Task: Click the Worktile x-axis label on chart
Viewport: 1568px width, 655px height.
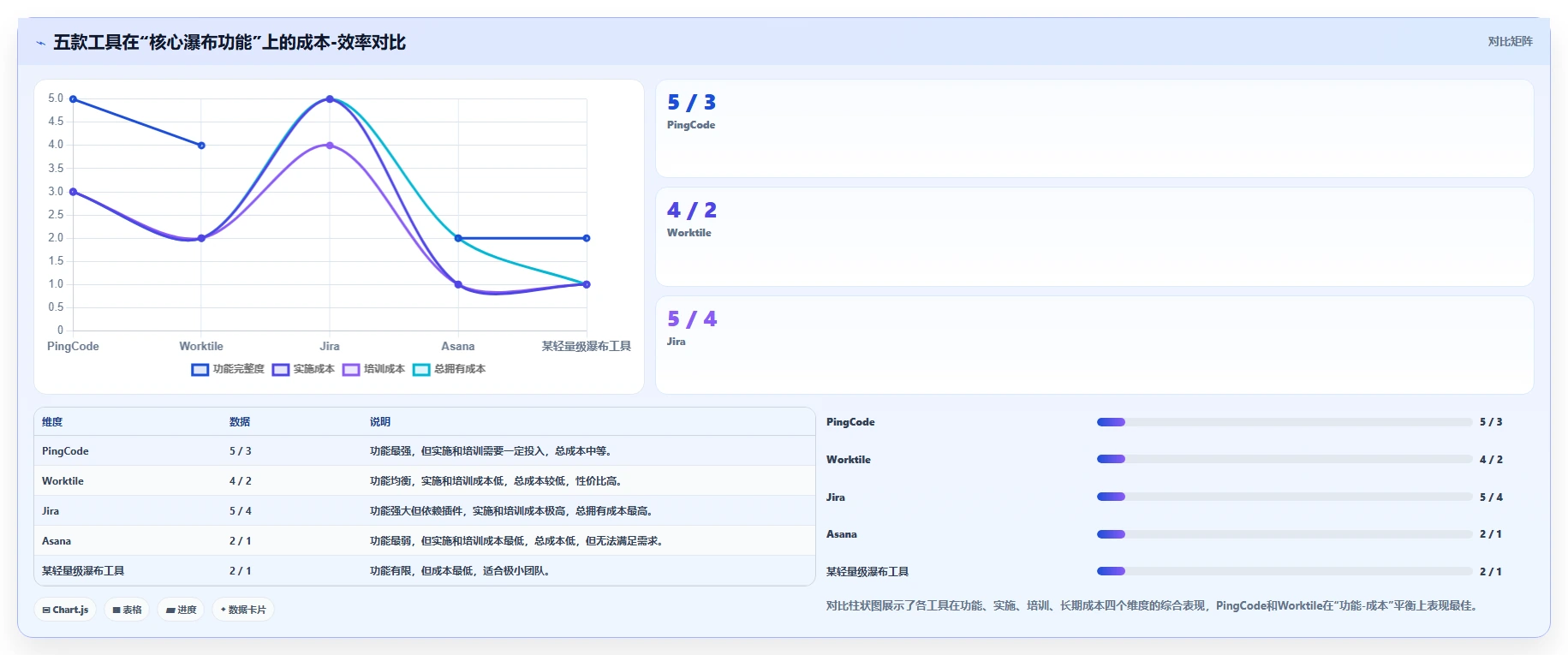Action: point(201,347)
